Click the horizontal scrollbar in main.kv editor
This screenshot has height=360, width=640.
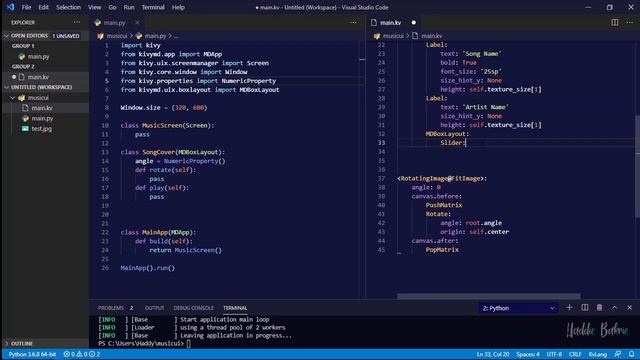(x=489, y=296)
